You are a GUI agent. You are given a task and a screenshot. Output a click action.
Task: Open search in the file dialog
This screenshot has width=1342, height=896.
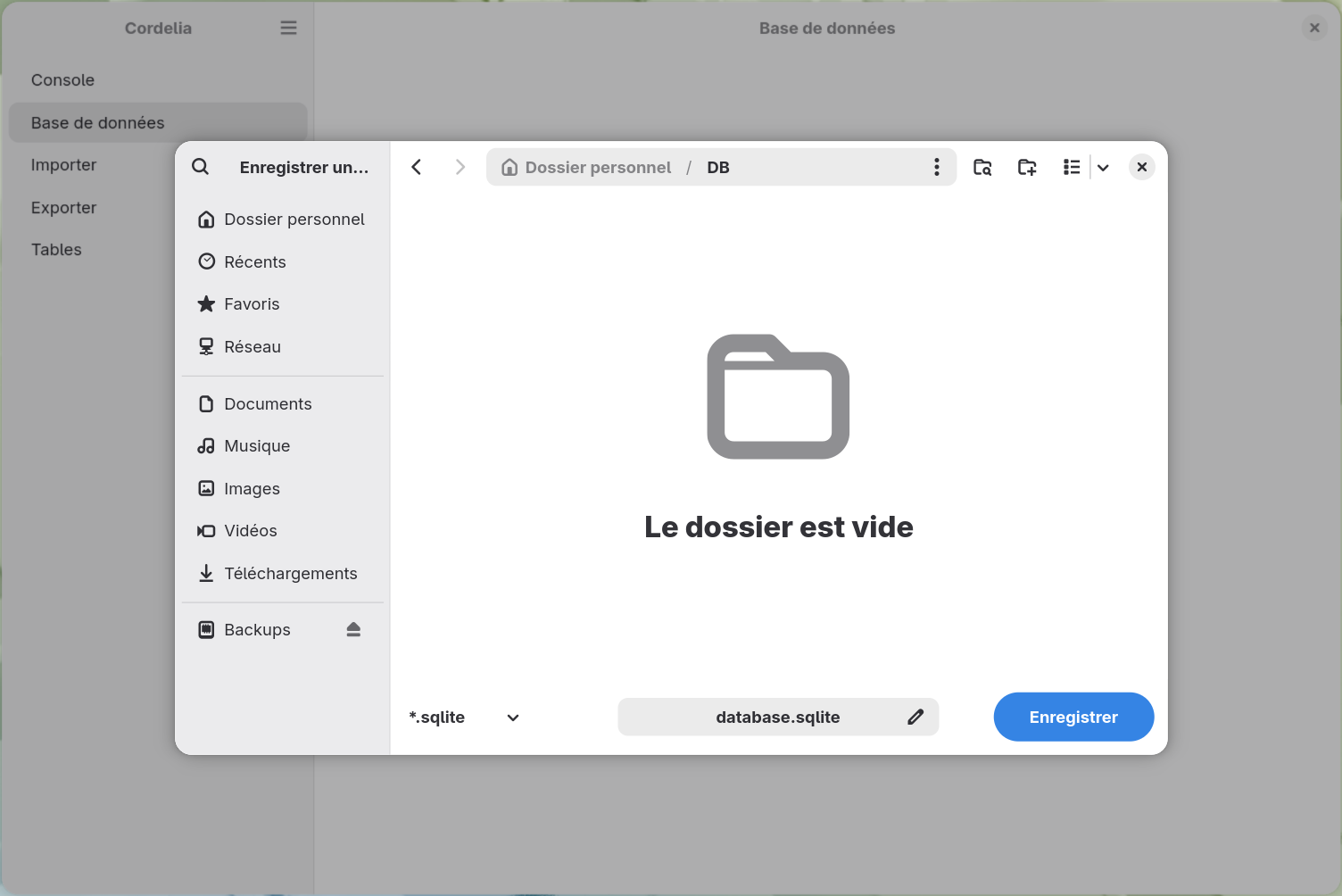click(x=201, y=167)
